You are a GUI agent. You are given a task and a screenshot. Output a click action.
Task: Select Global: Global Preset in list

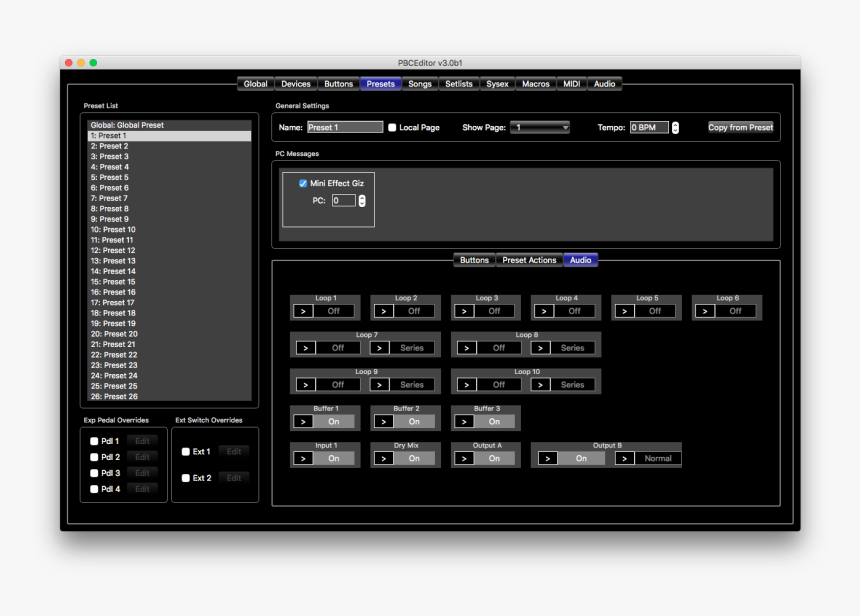click(x=169, y=126)
